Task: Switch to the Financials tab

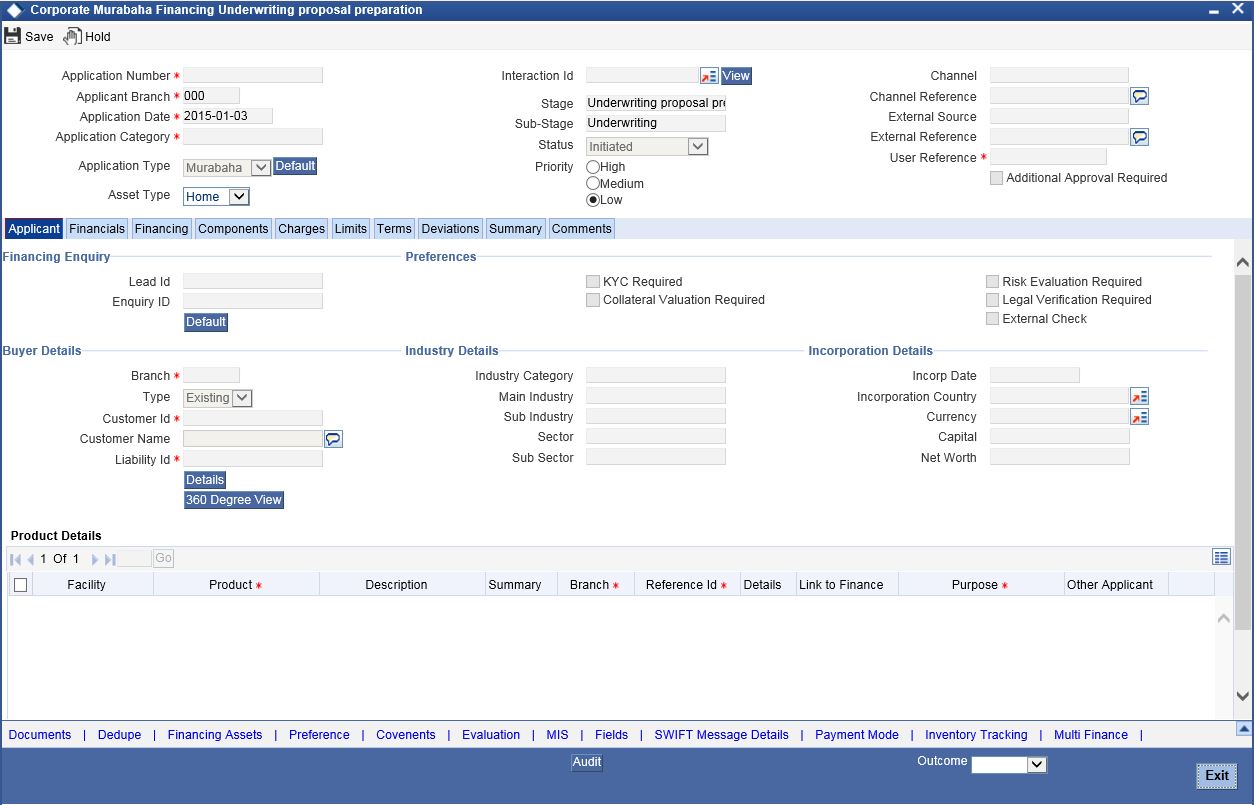Action: click(97, 229)
